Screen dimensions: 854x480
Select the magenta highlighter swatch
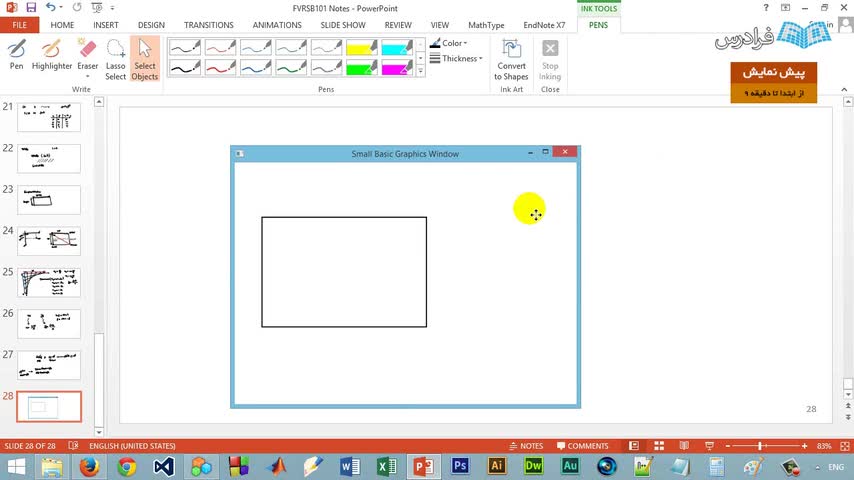click(397, 68)
